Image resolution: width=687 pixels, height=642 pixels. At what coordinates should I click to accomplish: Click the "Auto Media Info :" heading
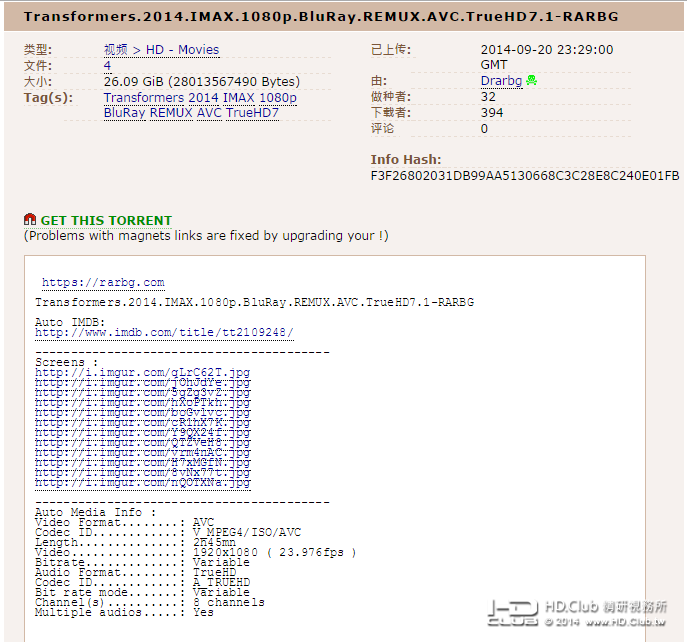point(96,512)
